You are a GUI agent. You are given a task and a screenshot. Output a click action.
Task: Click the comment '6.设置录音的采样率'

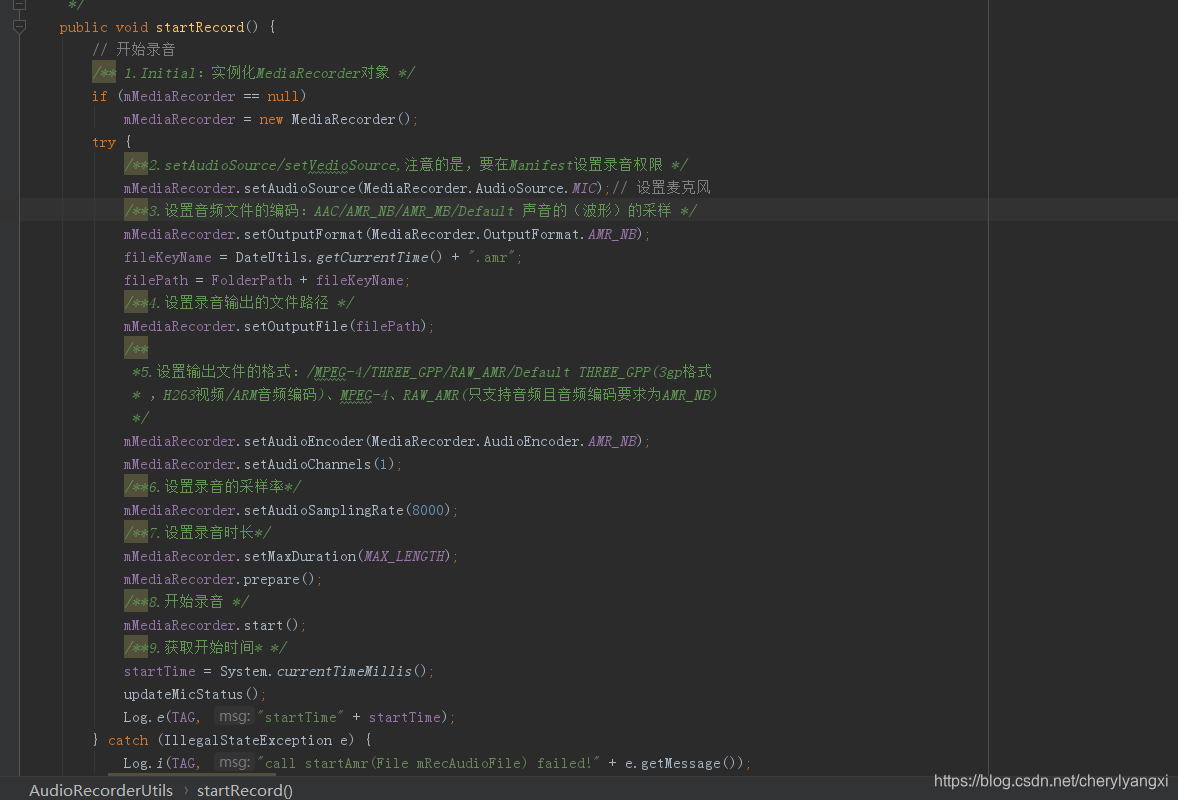point(216,487)
